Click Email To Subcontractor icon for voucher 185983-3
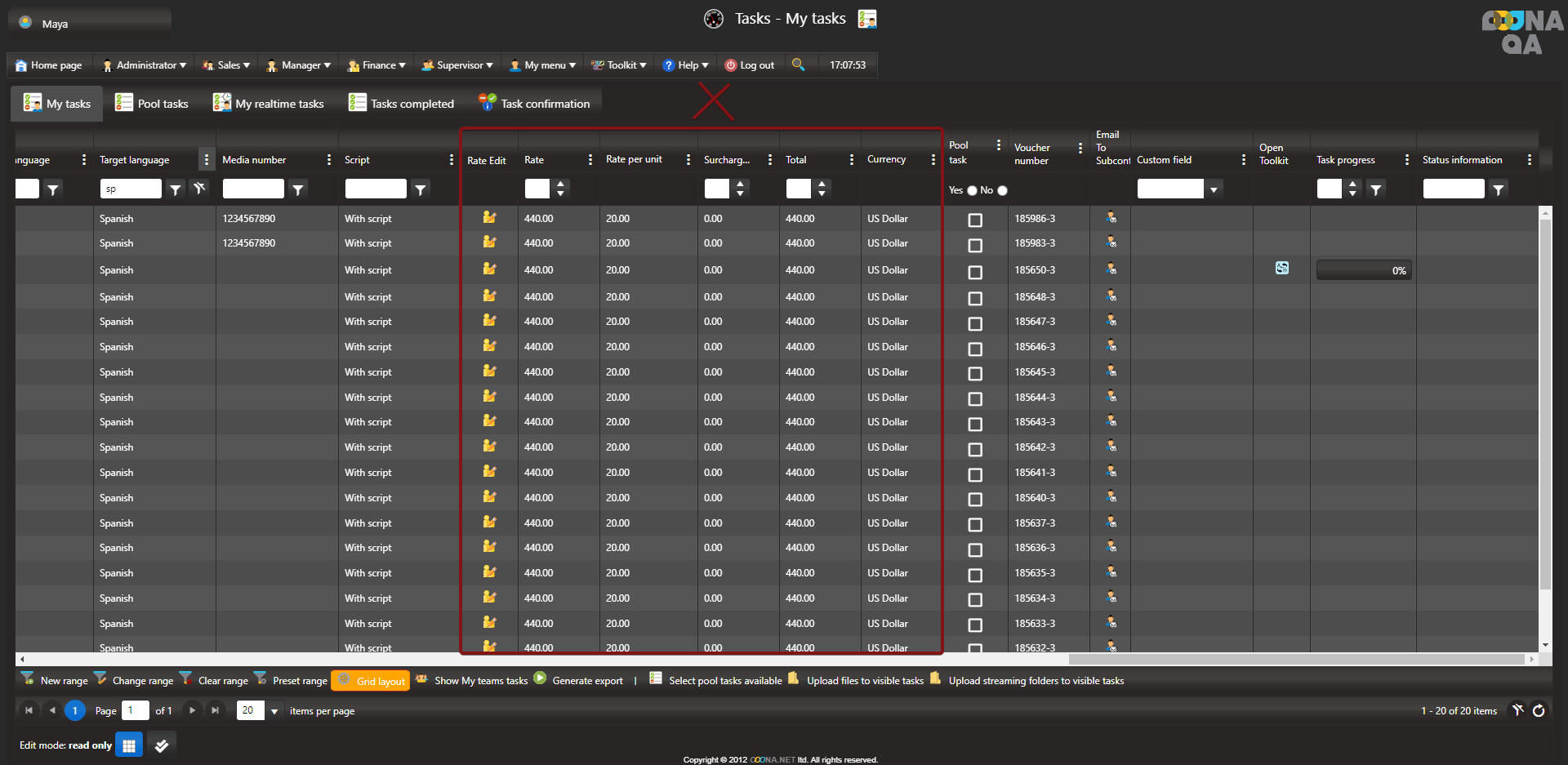 click(1111, 242)
